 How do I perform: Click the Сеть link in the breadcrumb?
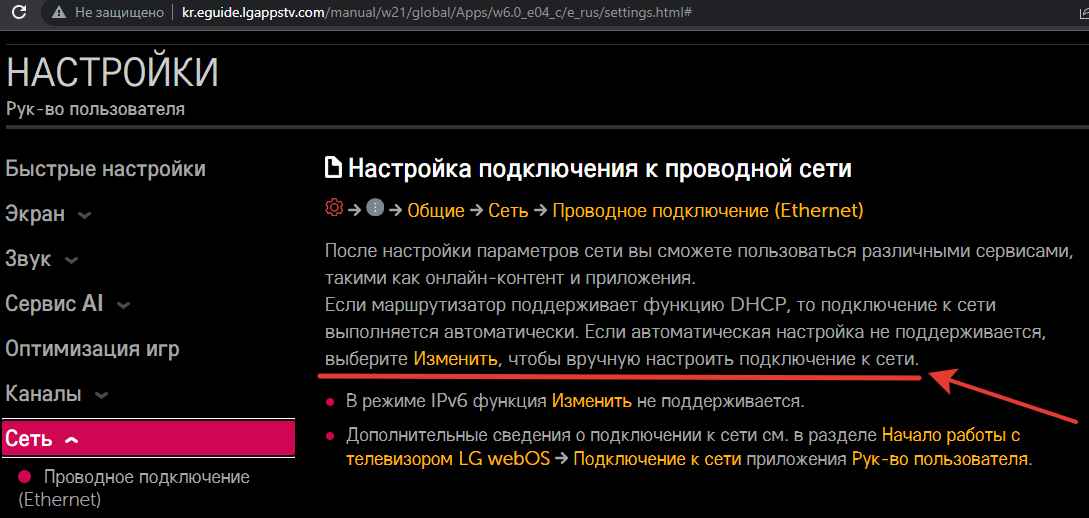pyautogui.click(x=508, y=210)
